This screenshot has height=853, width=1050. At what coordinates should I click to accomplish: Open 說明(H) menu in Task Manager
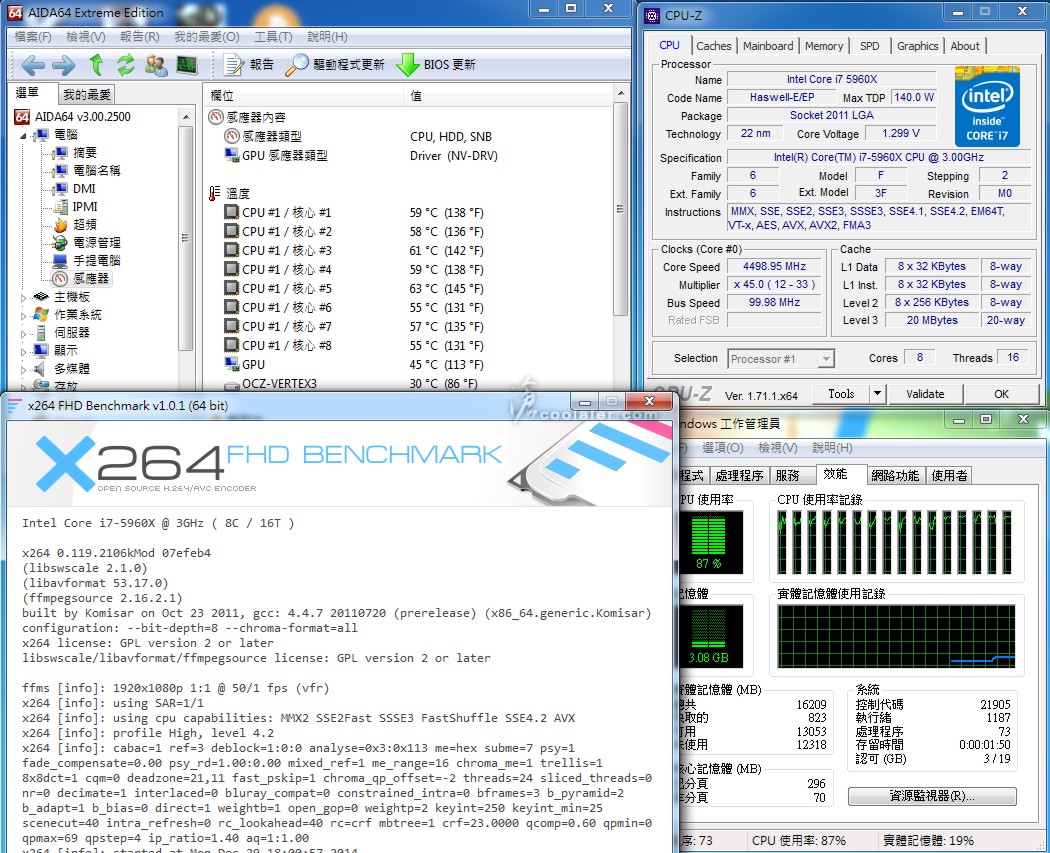coord(832,447)
